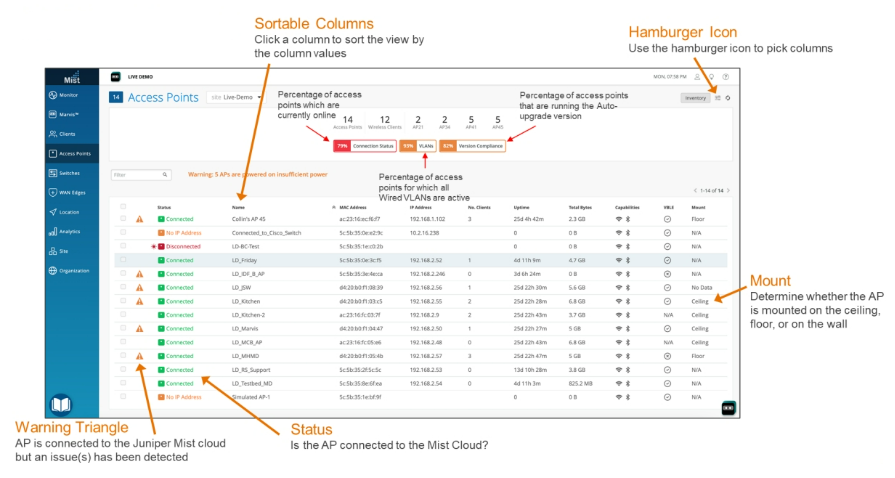This screenshot has width=895, height=478.
Task: Click the search magnifier in the Filter box
Action: 164,175
